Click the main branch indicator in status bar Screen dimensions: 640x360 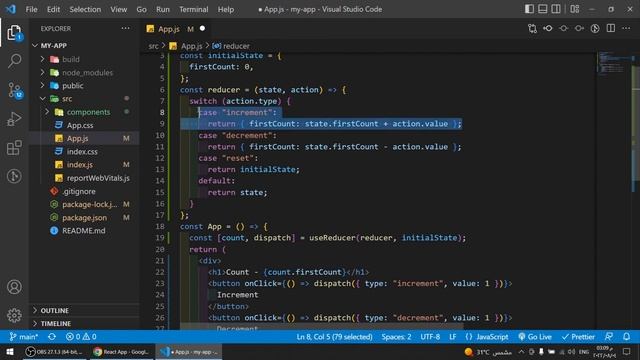point(24,337)
